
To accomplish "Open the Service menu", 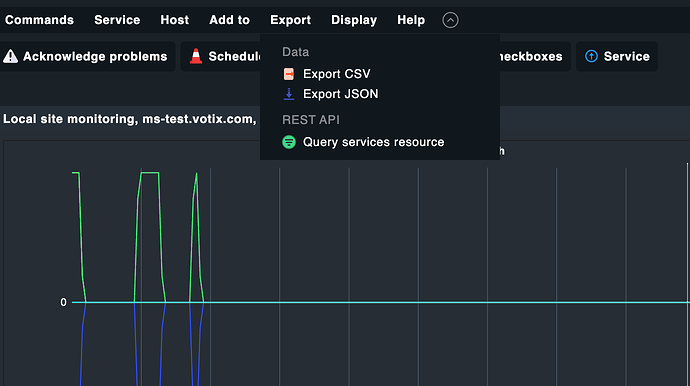I will click(117, 20).
